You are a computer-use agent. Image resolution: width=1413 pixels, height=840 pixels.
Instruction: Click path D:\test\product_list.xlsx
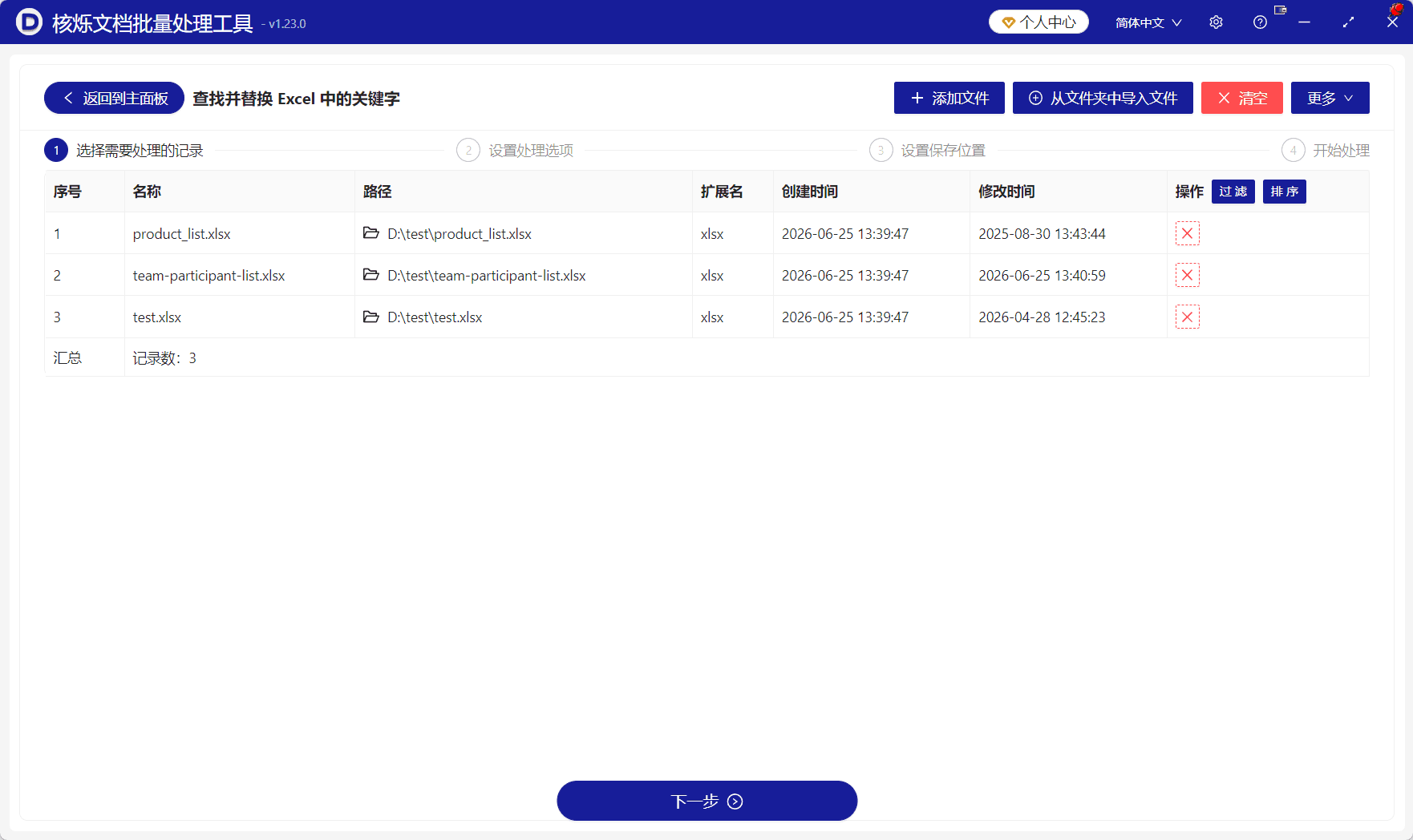[460, 233]
